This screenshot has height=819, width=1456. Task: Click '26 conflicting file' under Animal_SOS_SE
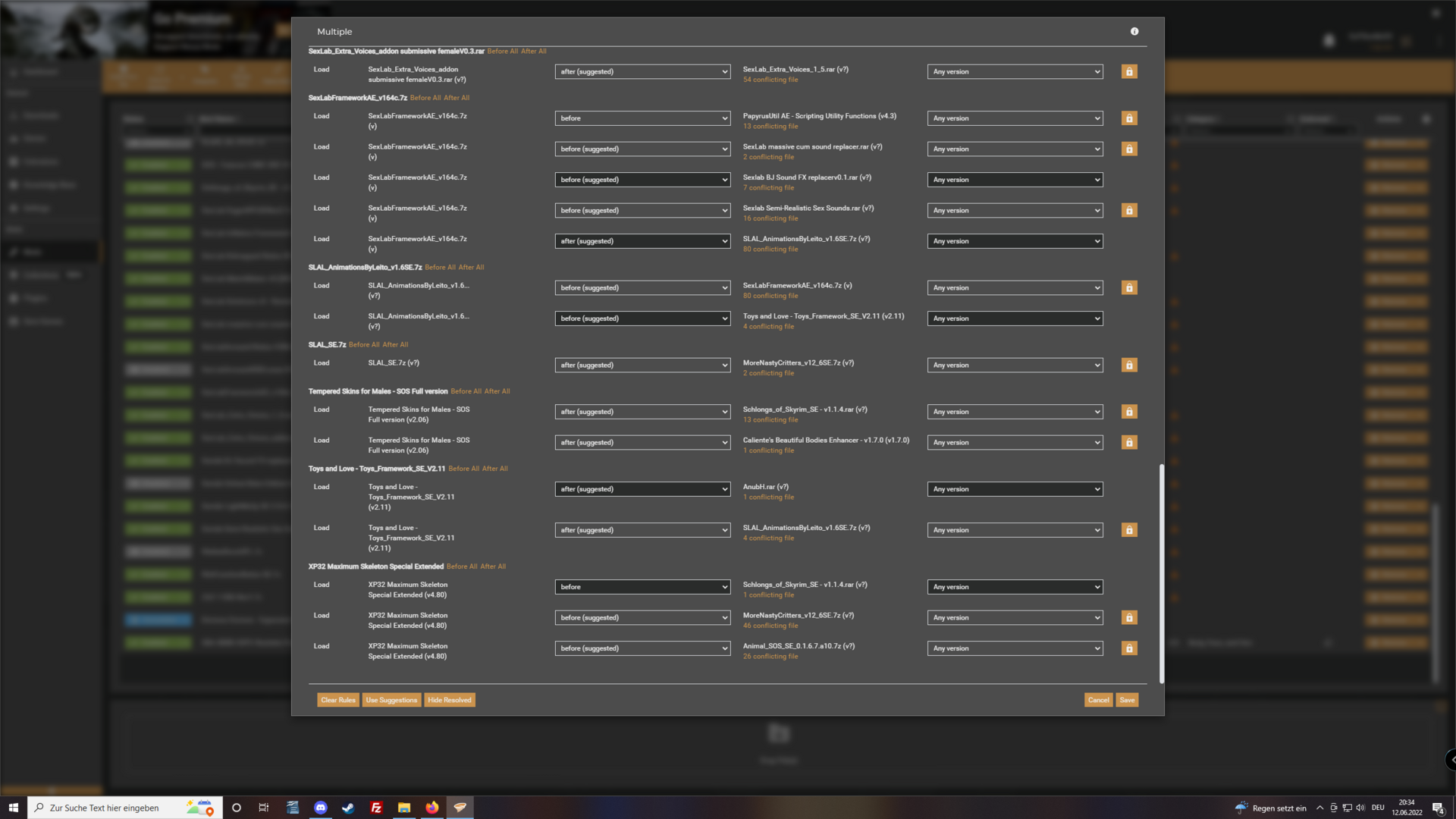pyautogui.click(x=770, y=657)
